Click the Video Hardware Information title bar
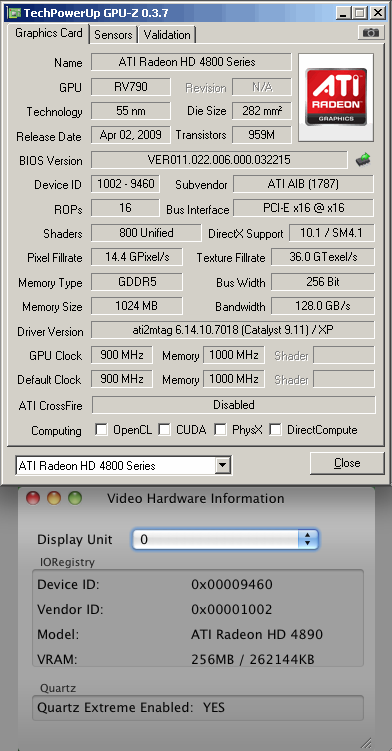The width and height of the screenshot is (392, 751). point(196,498)
